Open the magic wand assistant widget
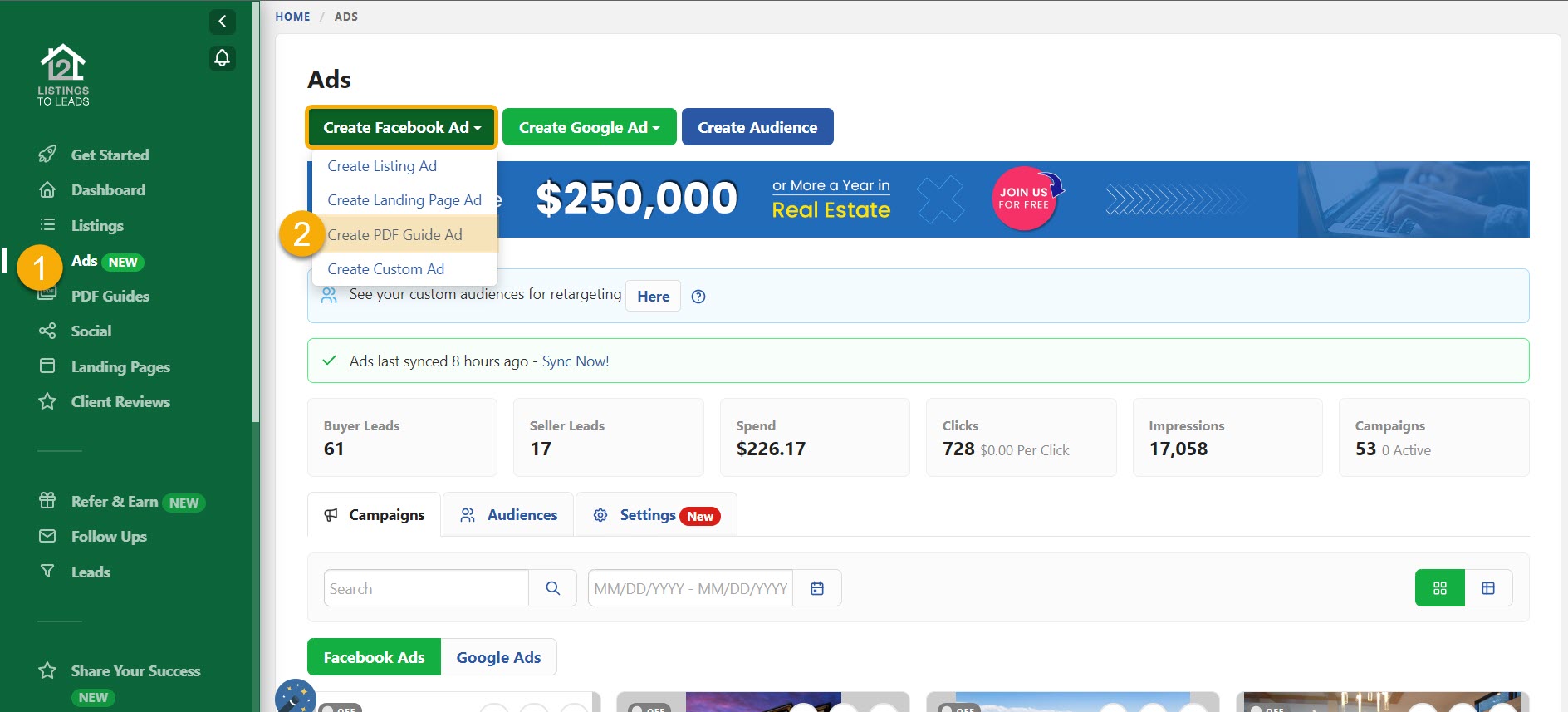This screenshot has width=1568, height=712. click(295, 697)
